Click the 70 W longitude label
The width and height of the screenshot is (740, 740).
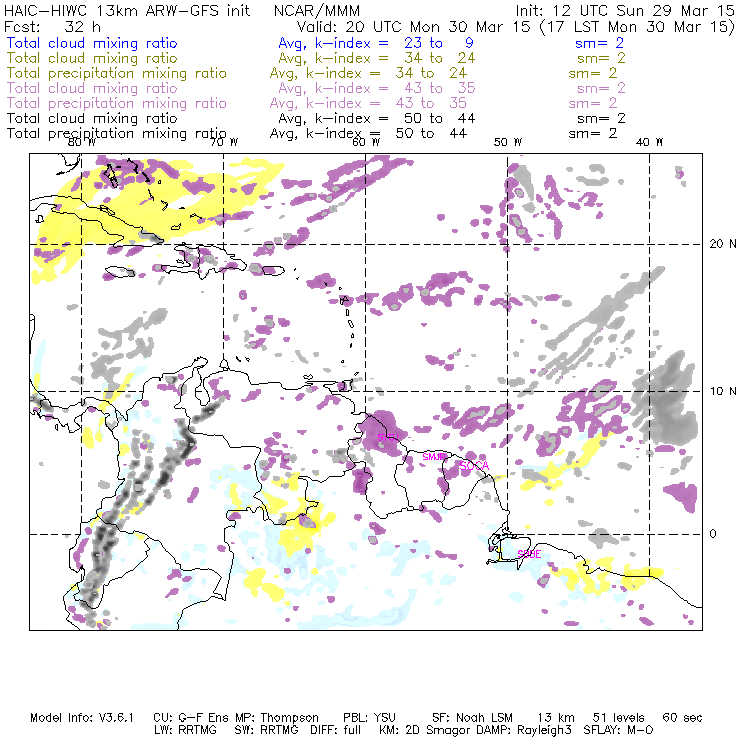coord(224,143)
